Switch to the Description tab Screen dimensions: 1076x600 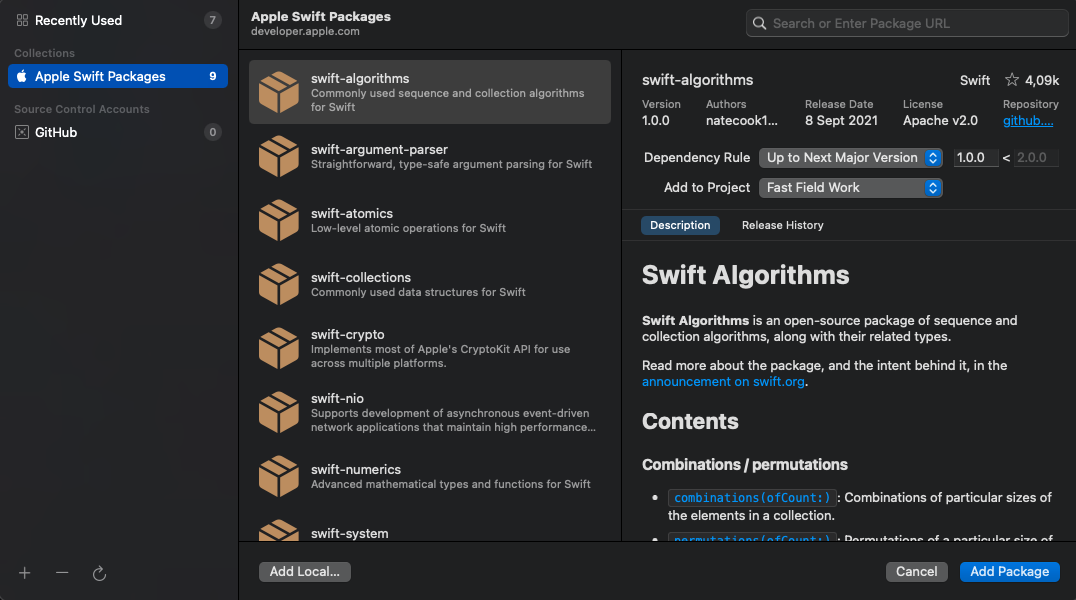680,225
